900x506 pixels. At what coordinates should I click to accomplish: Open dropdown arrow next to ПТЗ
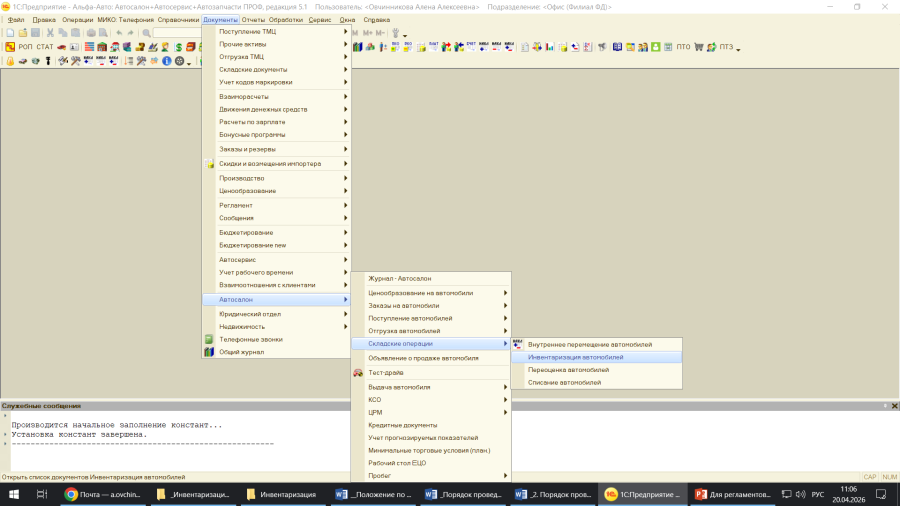pos(738,49)
